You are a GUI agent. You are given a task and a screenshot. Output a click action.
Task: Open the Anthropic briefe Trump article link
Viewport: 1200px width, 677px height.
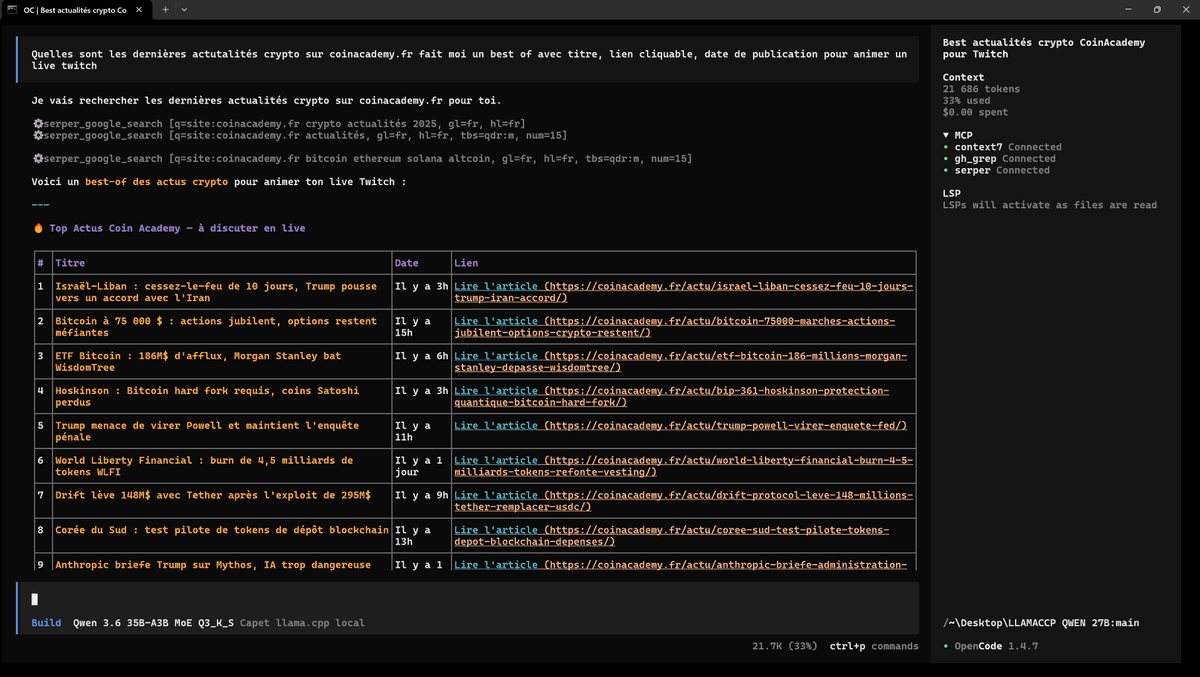pyautogui.click(x=681, y=565)
